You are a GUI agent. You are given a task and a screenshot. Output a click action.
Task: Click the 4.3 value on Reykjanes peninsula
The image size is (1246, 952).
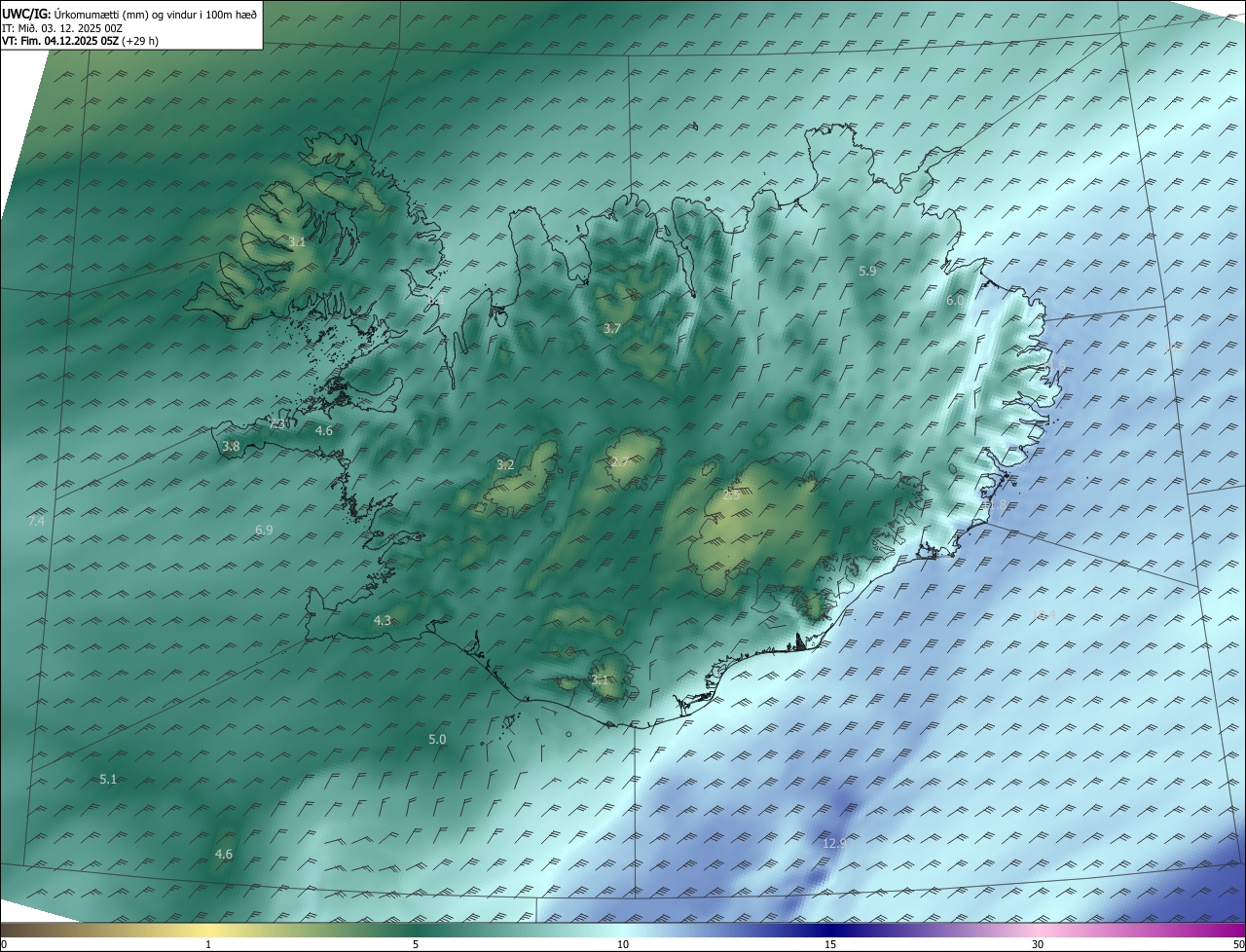pyautogui.click(x=383, y=621)
